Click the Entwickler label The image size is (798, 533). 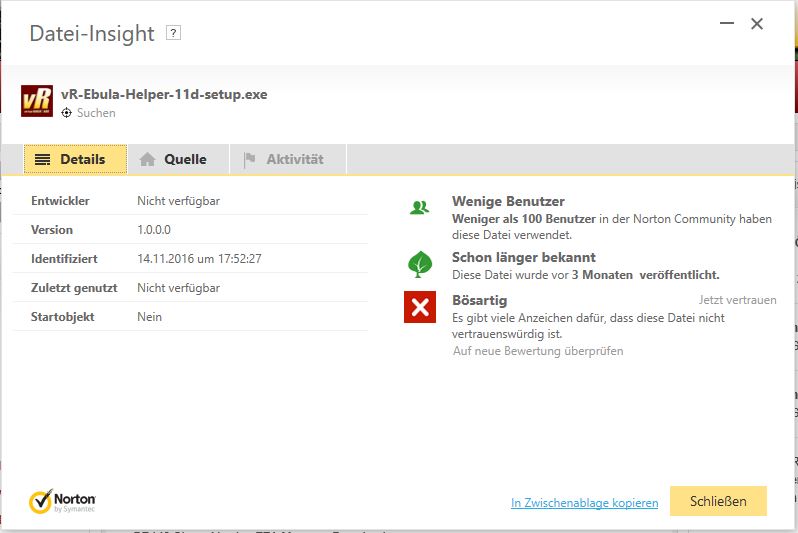tap(60, 201)
